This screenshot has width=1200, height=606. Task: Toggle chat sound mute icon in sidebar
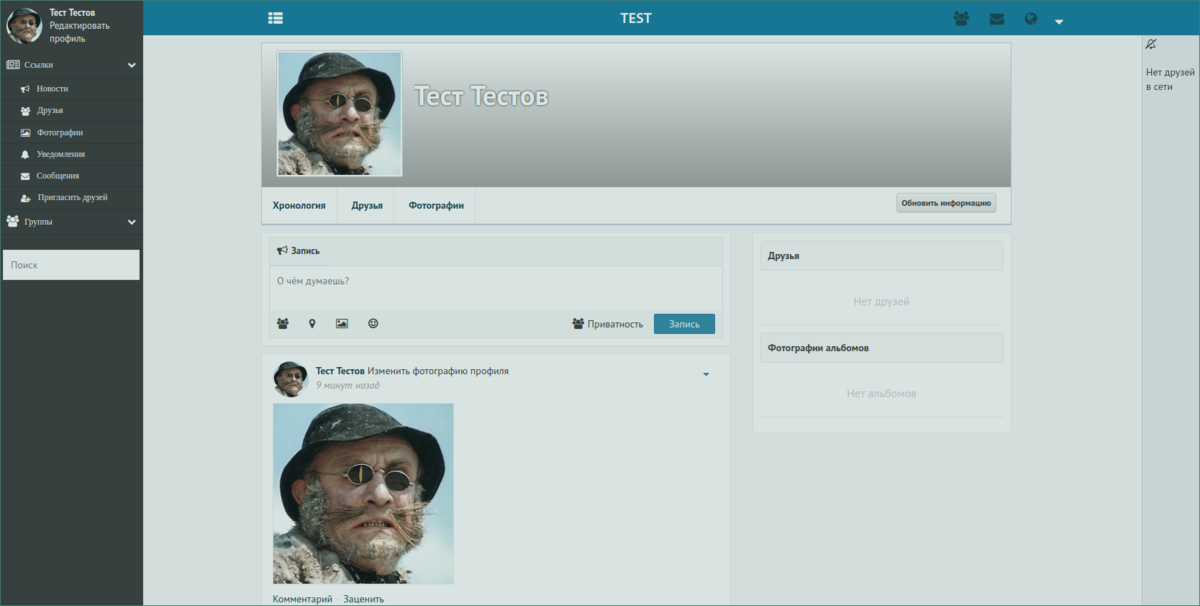[x=1151, y=44]
